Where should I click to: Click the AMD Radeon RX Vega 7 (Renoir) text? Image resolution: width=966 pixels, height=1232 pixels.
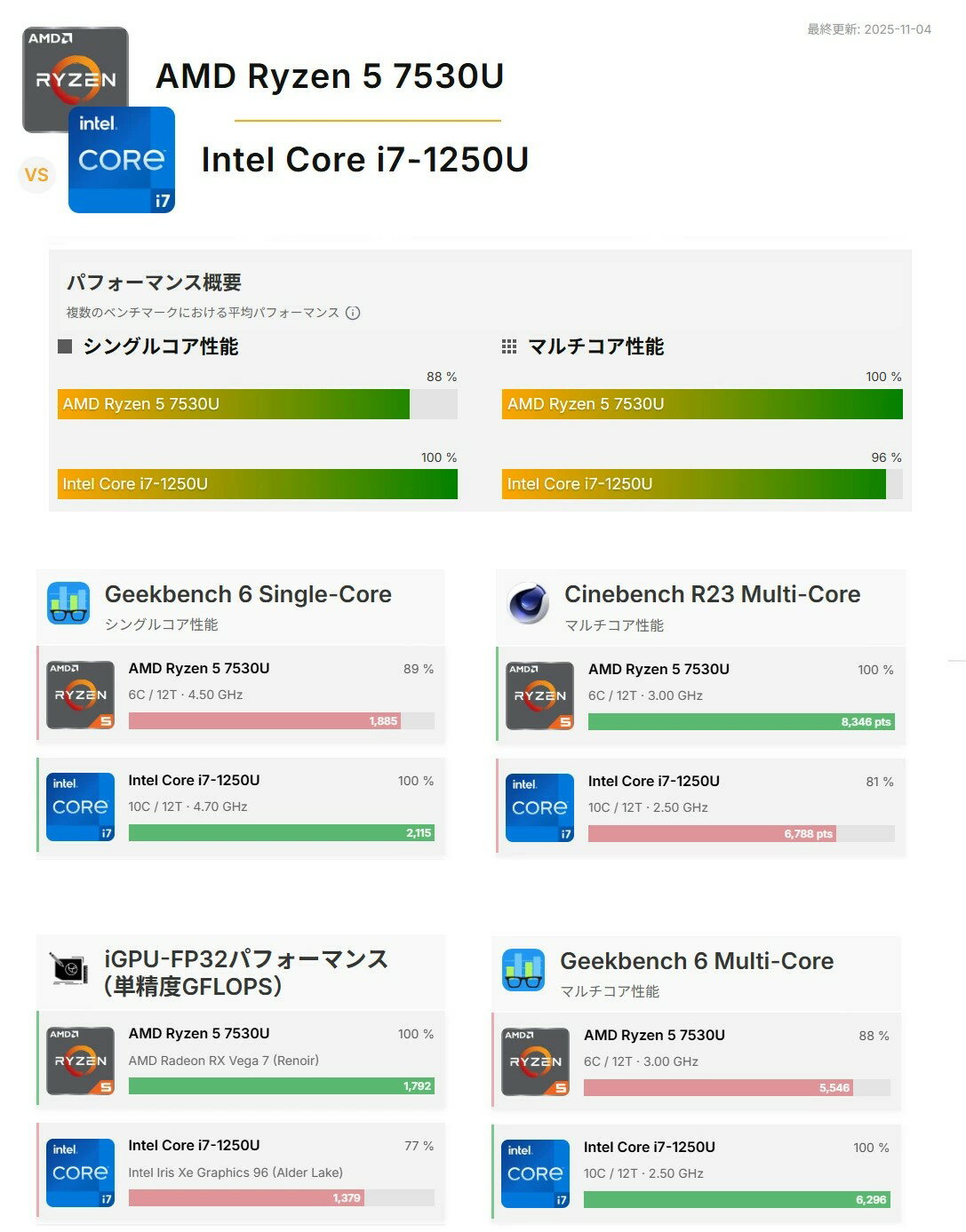223,1061
